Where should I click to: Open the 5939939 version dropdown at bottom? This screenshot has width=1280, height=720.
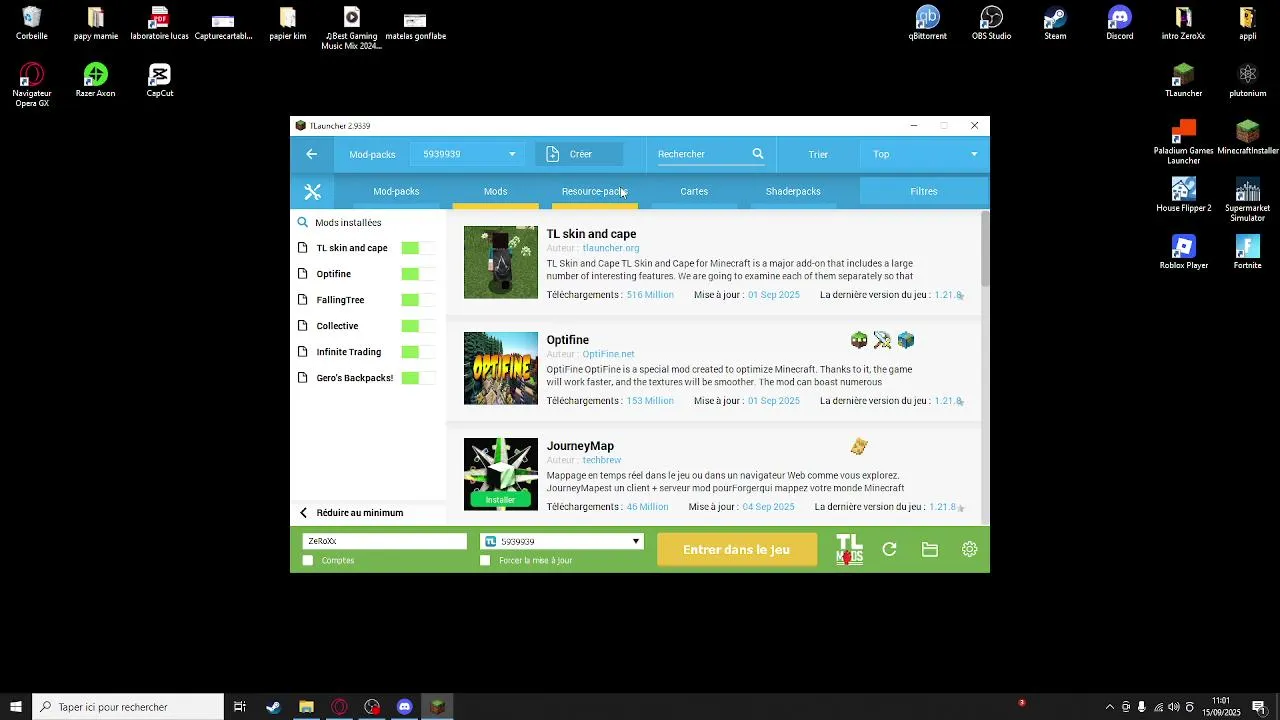click(561, 541)
